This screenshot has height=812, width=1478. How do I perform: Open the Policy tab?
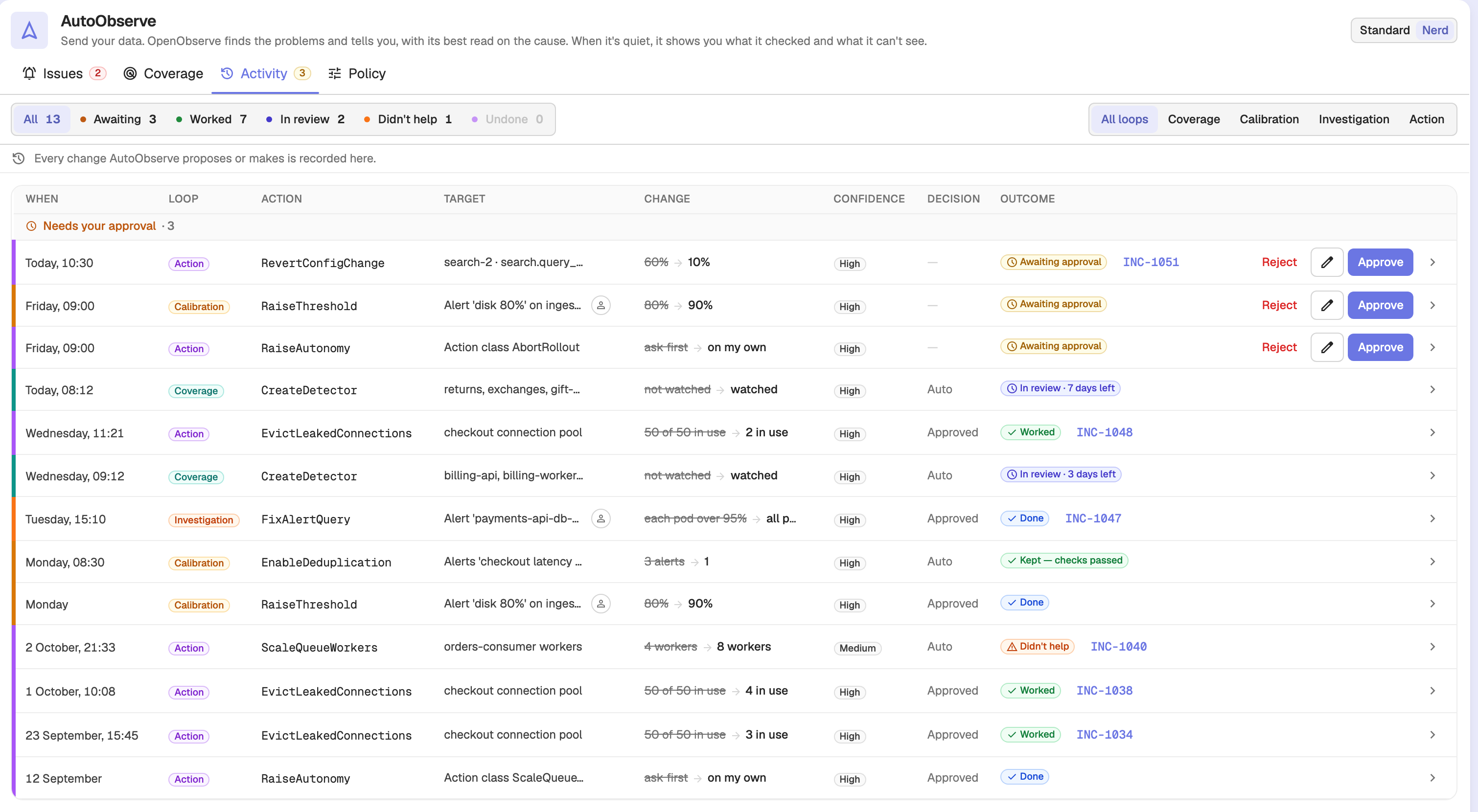(x=357, y=73)
